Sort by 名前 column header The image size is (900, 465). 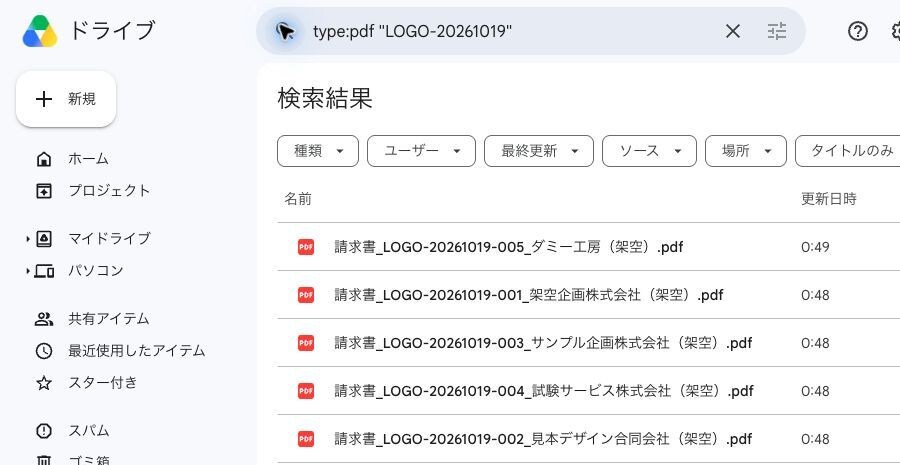(298, 199)
